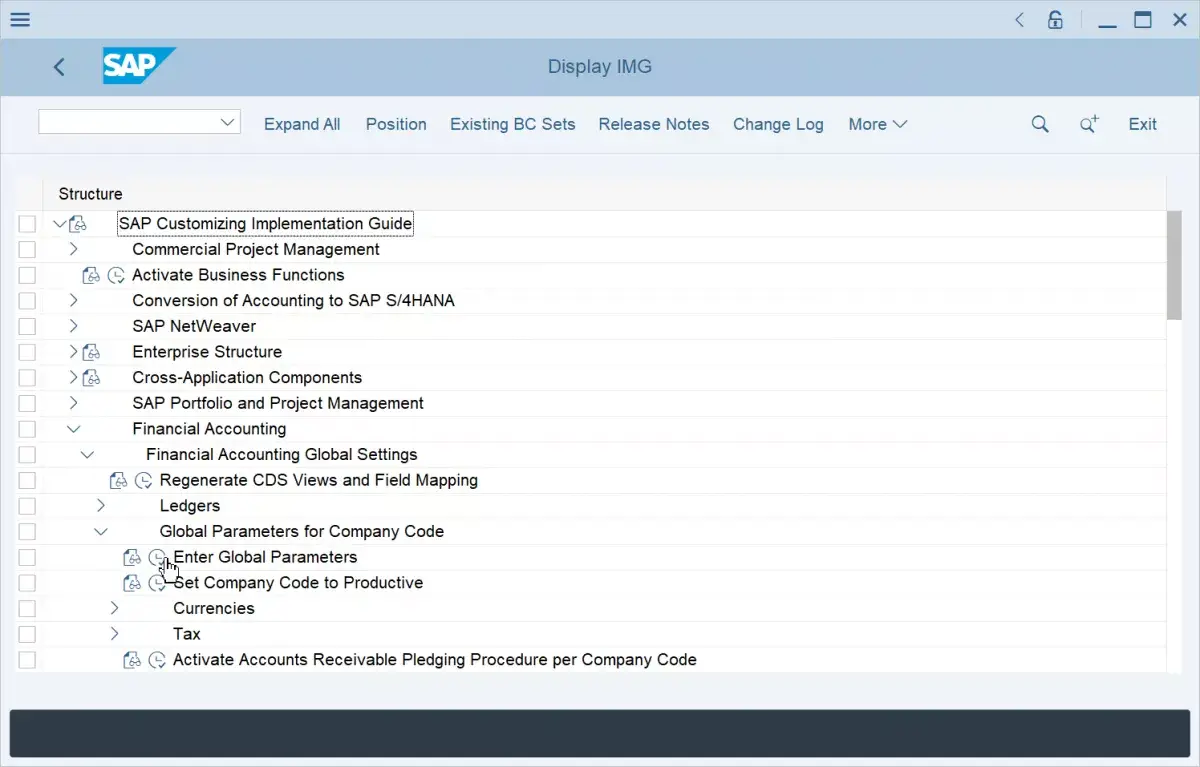Expand Conversion of Accounting to SAP S/4HANA

(x=73, y=300)
